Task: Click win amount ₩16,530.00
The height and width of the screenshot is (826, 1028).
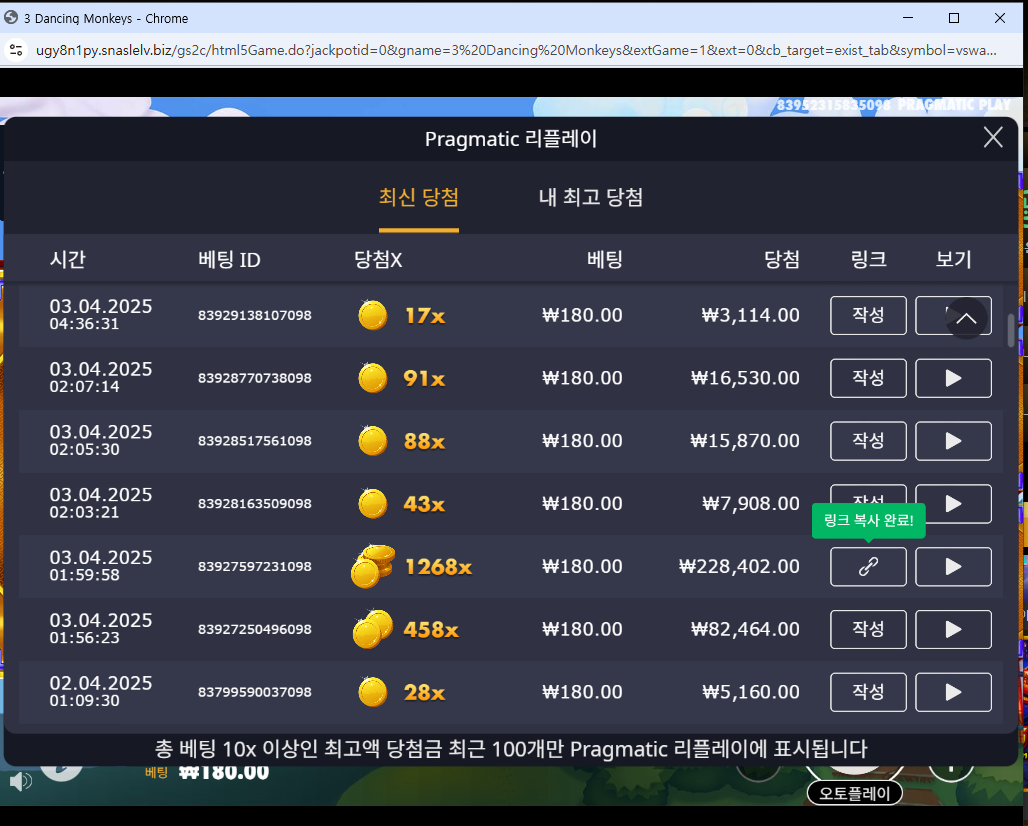Action: (x=745, y=378)
